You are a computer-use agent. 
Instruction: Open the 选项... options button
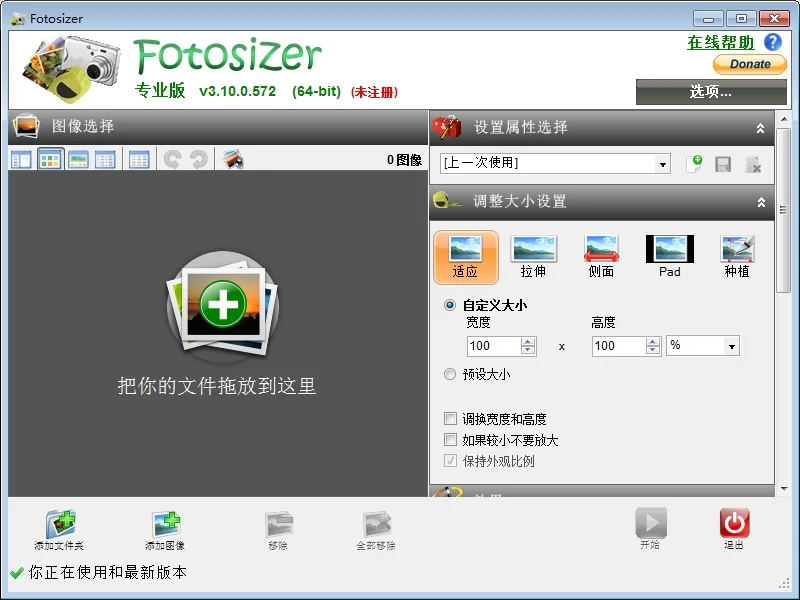click(x=711, y=92)
